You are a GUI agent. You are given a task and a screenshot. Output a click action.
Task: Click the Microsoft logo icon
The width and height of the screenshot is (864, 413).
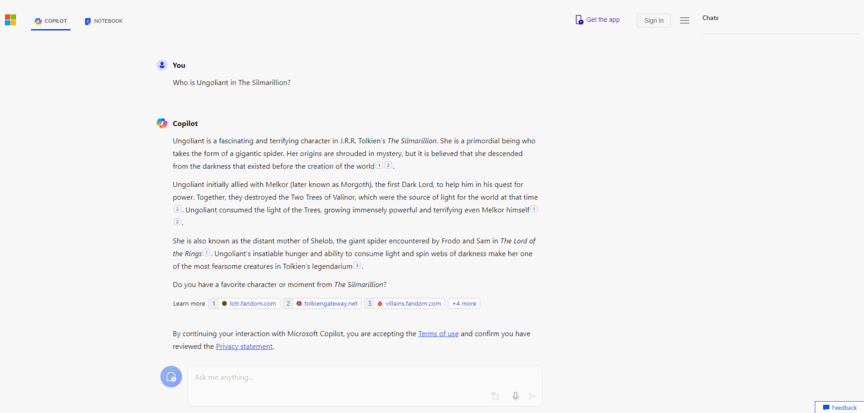(x=10, y=20)
